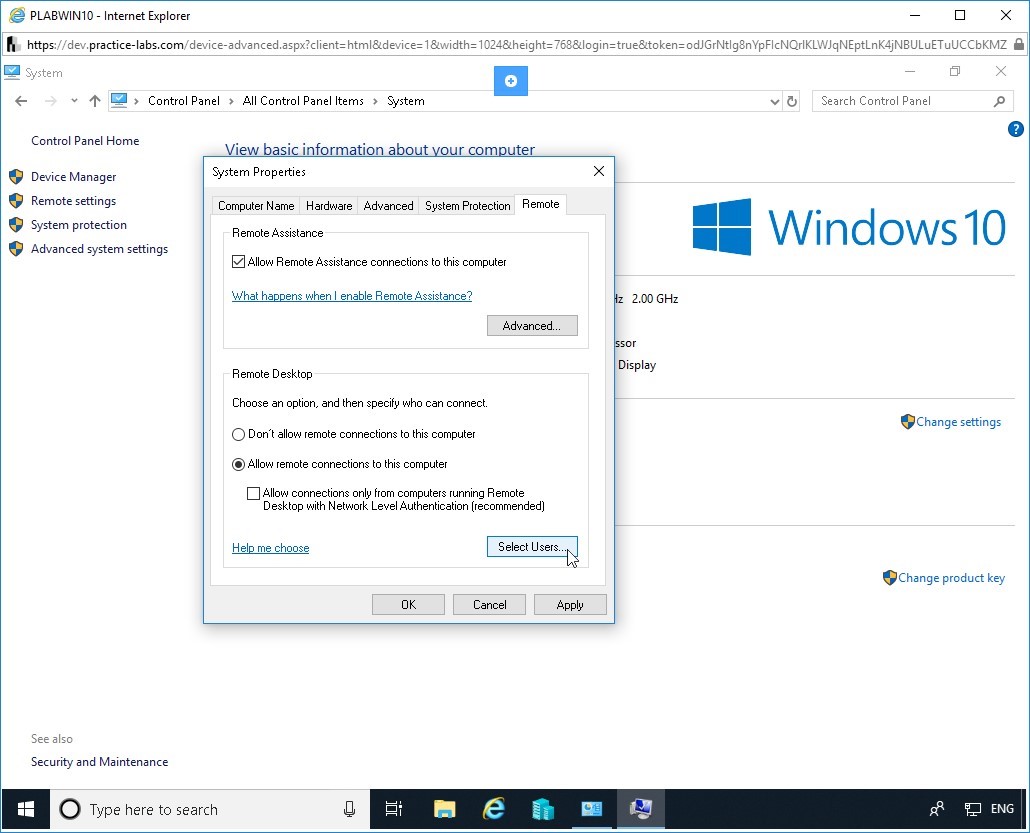The image size is (1030, 833).
Task: Go back with the left arrow
Action: (x=21, y=101)
